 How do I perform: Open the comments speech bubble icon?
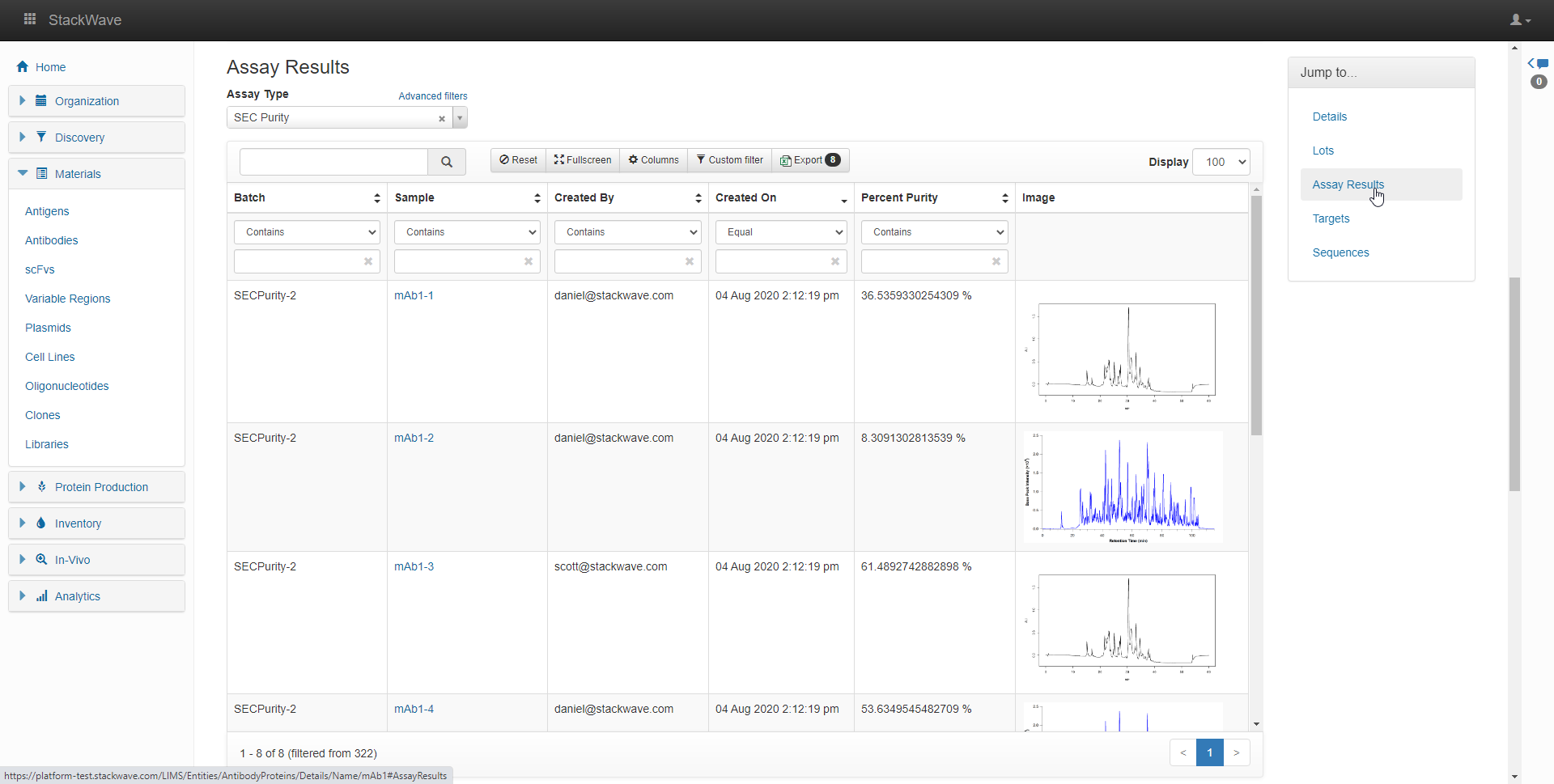[1542, 64]
